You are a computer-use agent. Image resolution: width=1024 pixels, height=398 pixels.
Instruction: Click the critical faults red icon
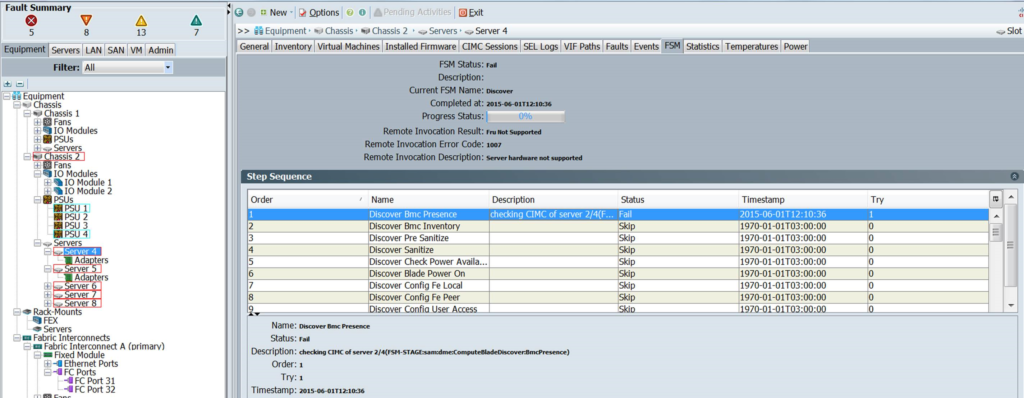31,20
